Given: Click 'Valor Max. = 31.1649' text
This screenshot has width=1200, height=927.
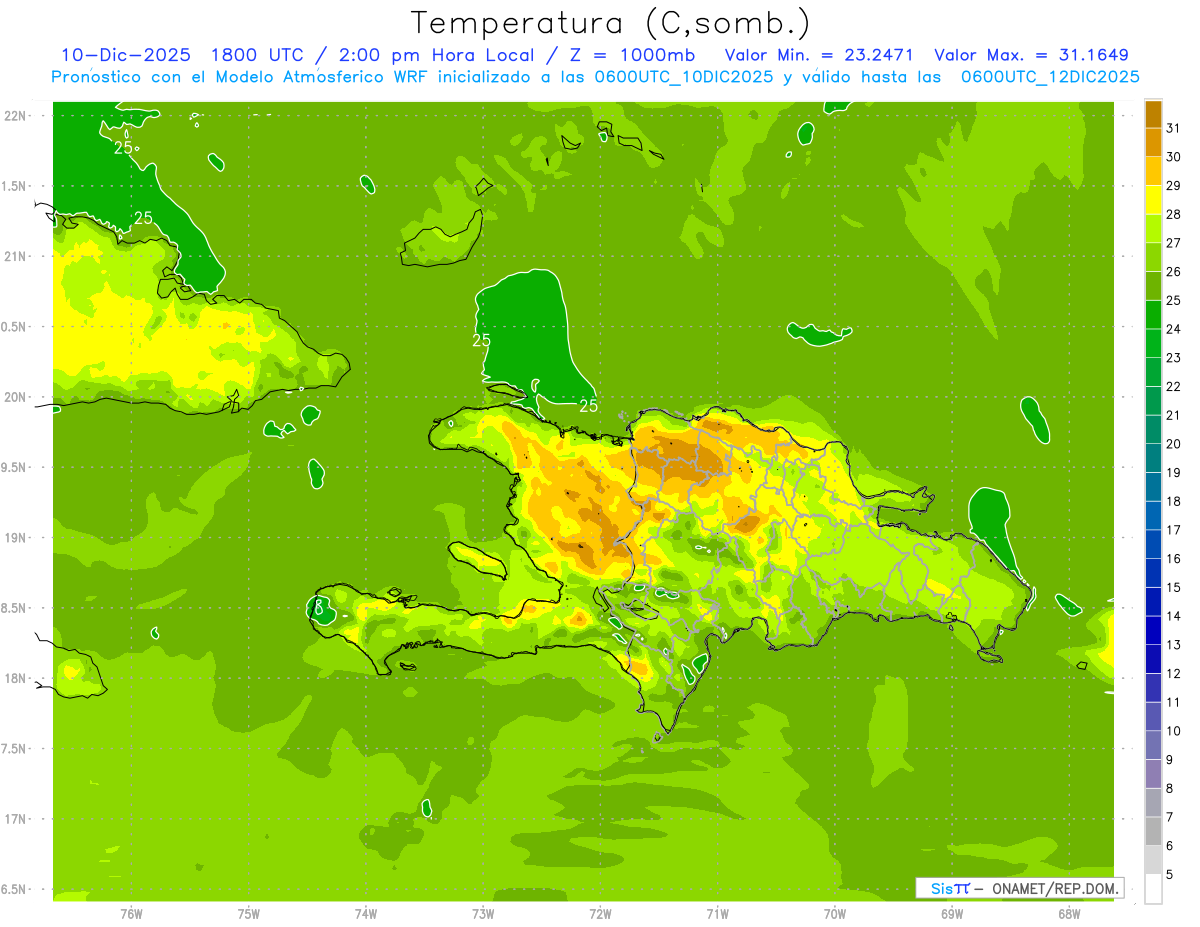Looking at the screenshot, I should click(x=1031, y=55).
